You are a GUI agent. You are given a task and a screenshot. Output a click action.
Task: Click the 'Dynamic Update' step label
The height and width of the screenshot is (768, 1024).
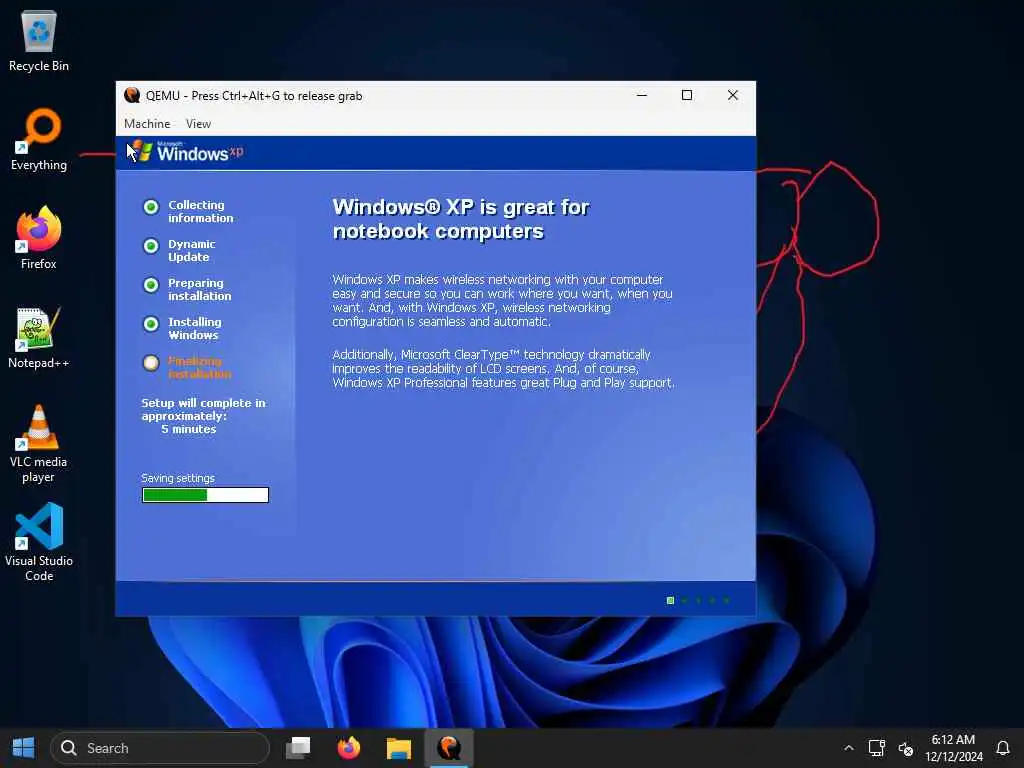pyautogui.click(x=191, y=251)
